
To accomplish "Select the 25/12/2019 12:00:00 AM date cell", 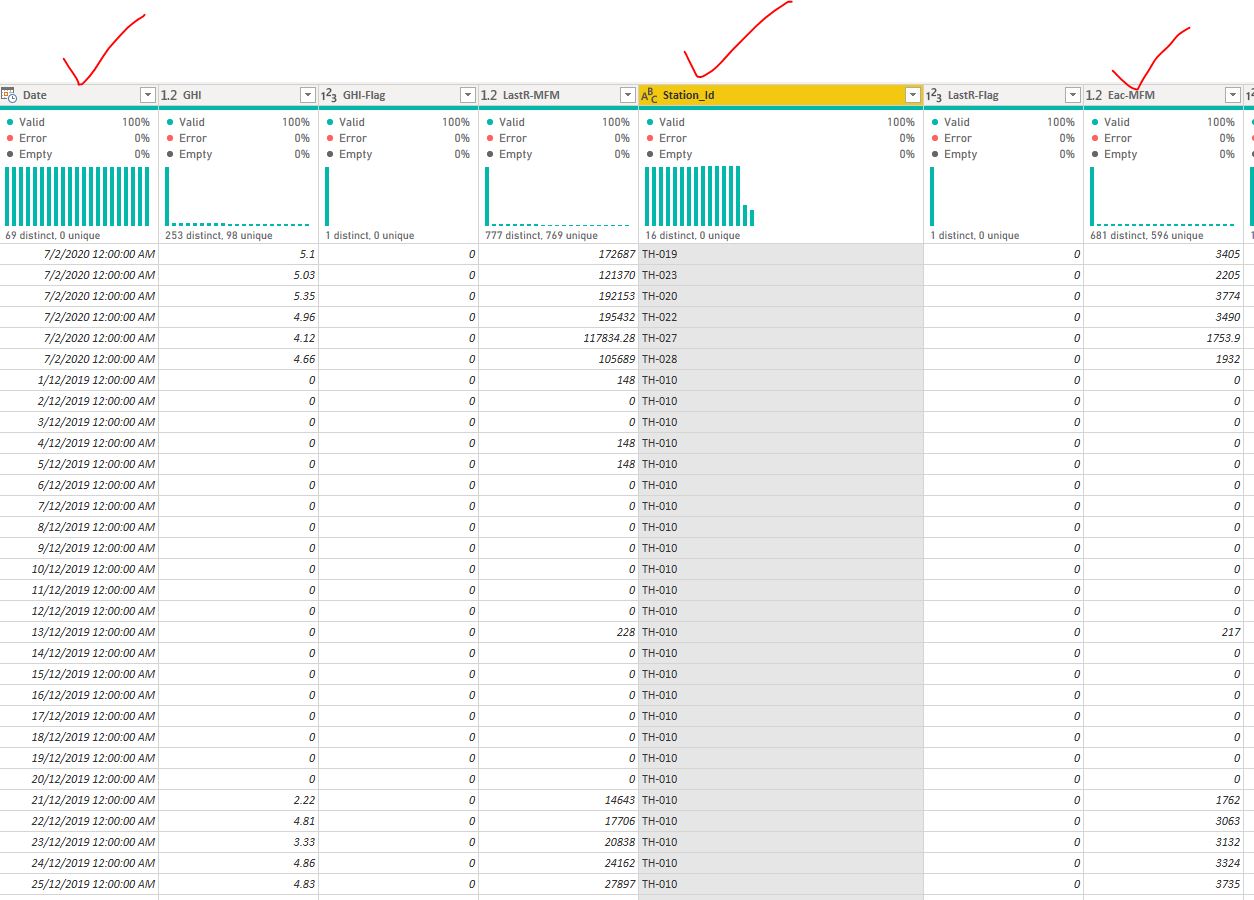I will (79, 884).
